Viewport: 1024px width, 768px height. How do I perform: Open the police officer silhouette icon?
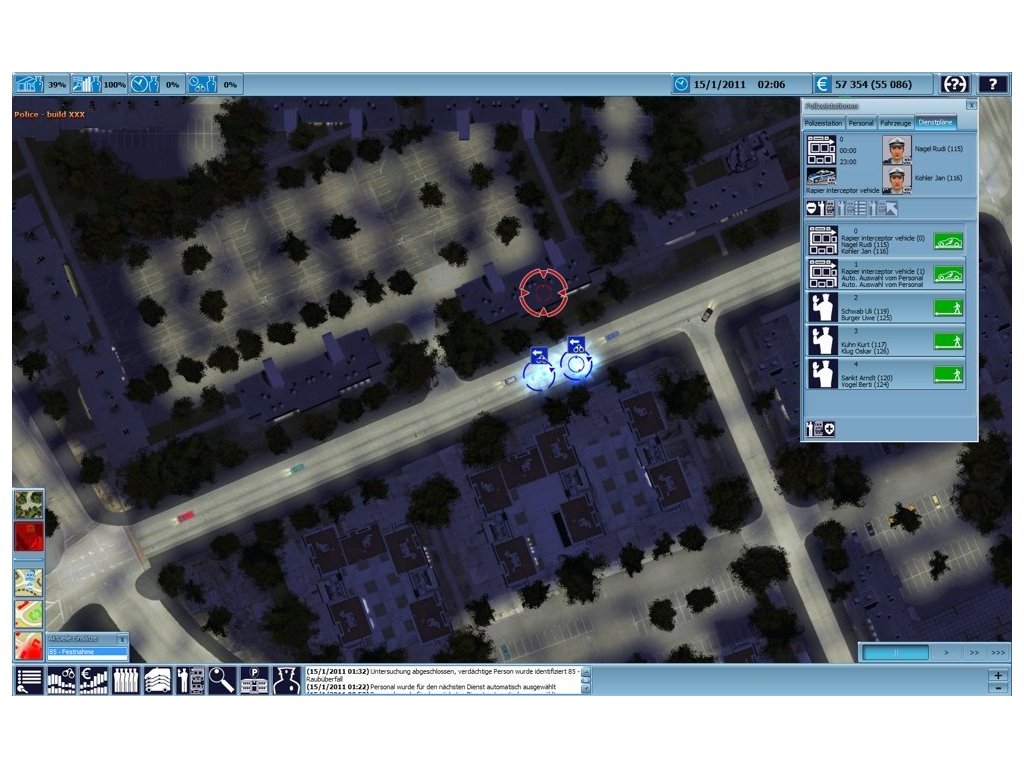pyautogui.click(x=287, y=680)
